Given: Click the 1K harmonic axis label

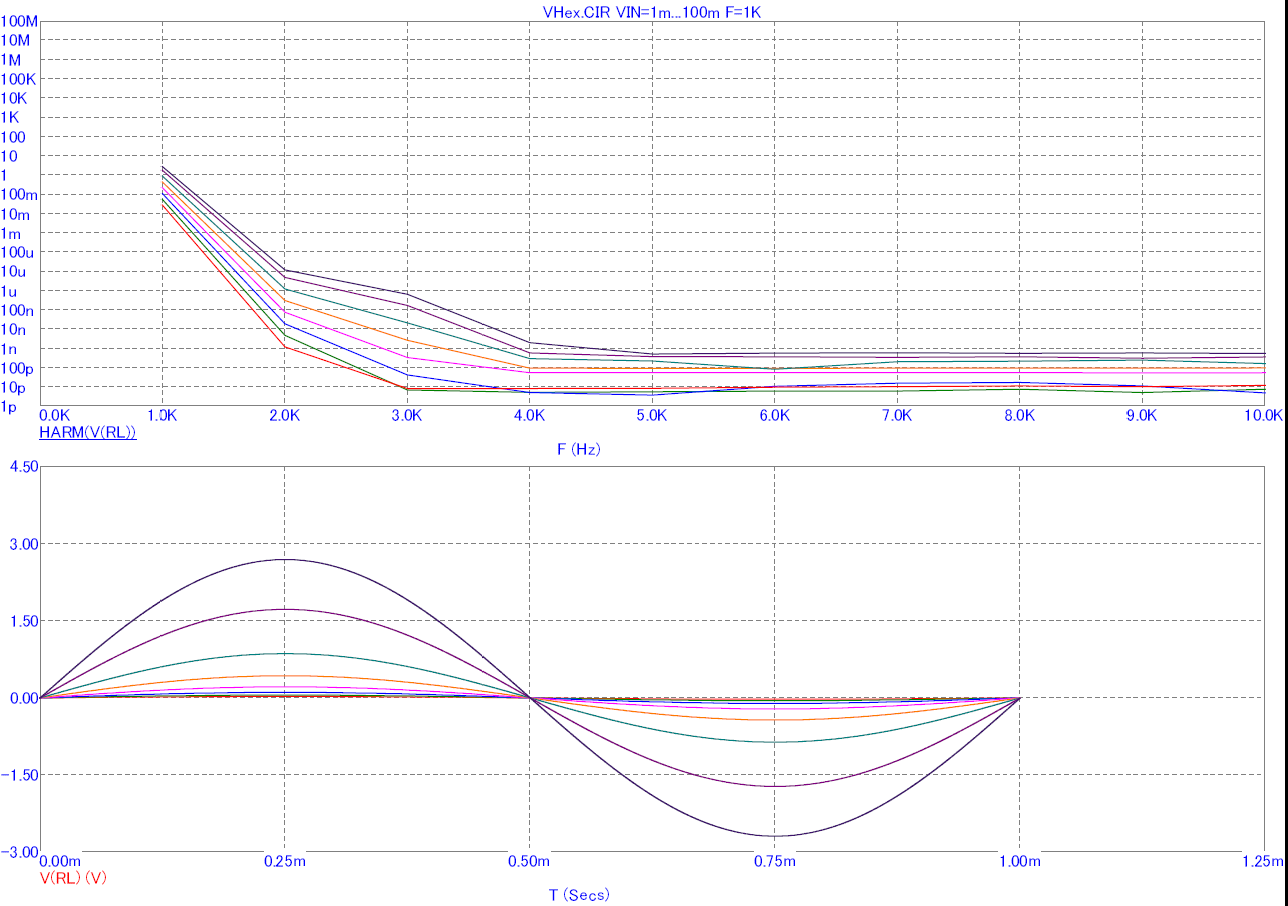Looking at the screenshot, I should pyautogui.click(x=11, y=117).
